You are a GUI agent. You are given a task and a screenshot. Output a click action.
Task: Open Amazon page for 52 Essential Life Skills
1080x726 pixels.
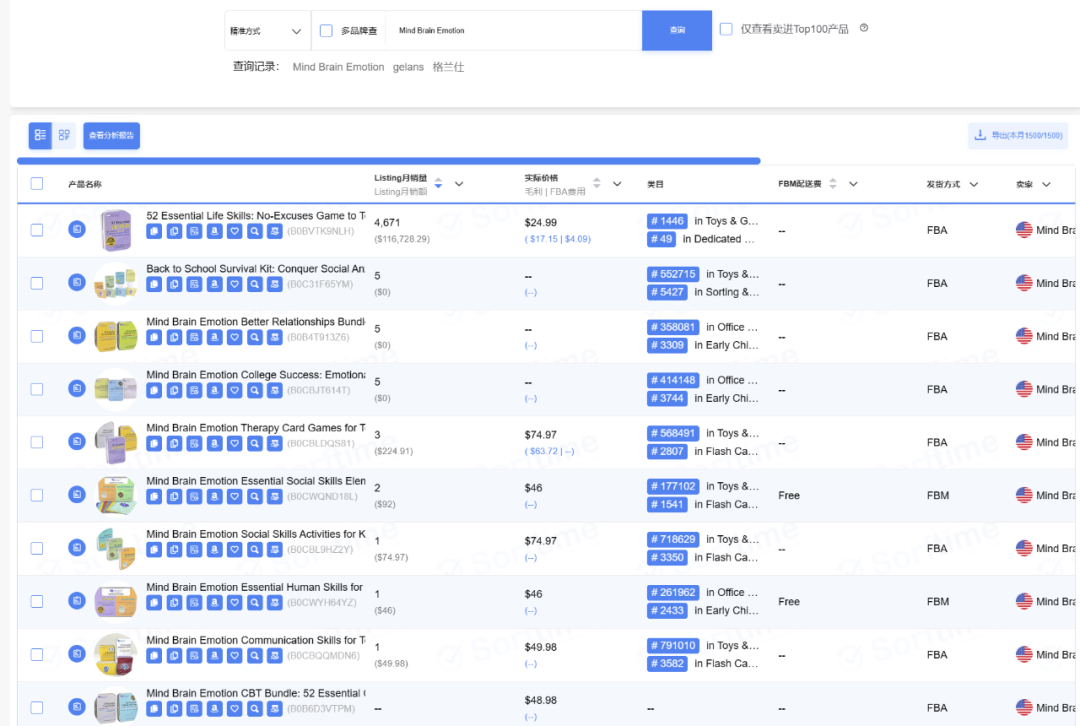coord(214,231)
